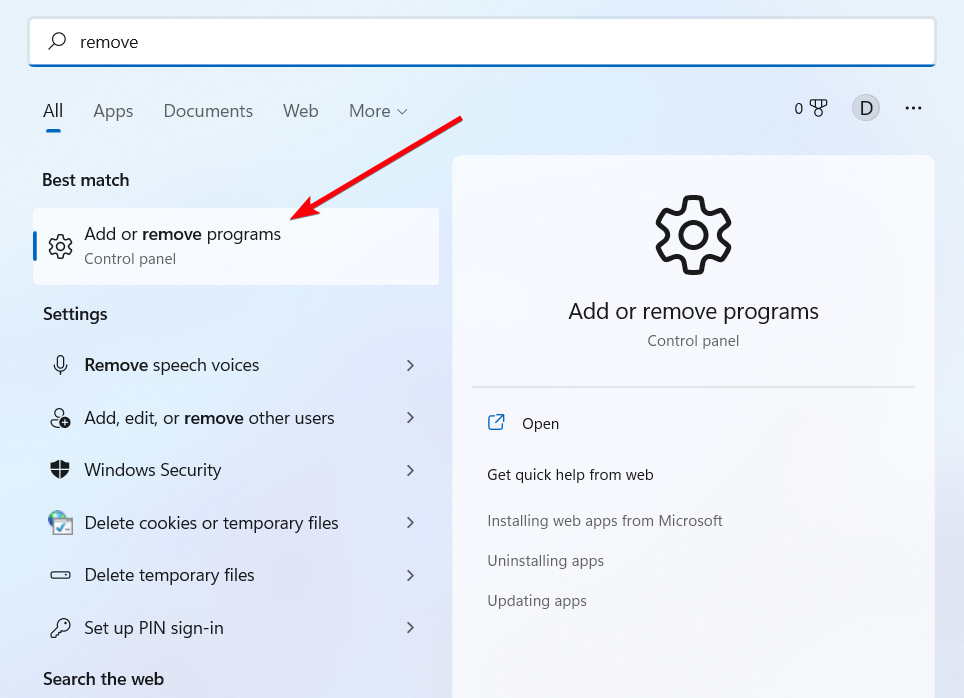Click the search text field containing remove
This screenshot has width=964, height=698.
click(x=480, y=42)
